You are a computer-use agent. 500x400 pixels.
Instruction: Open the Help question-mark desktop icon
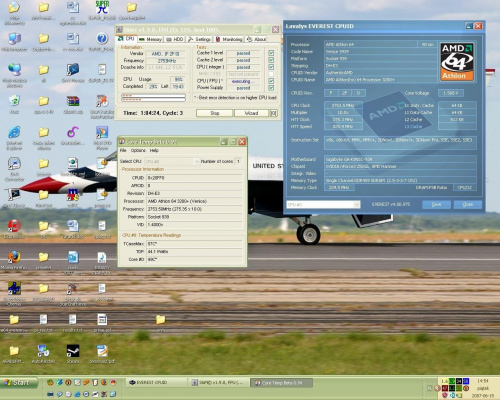tap(102, 39)
